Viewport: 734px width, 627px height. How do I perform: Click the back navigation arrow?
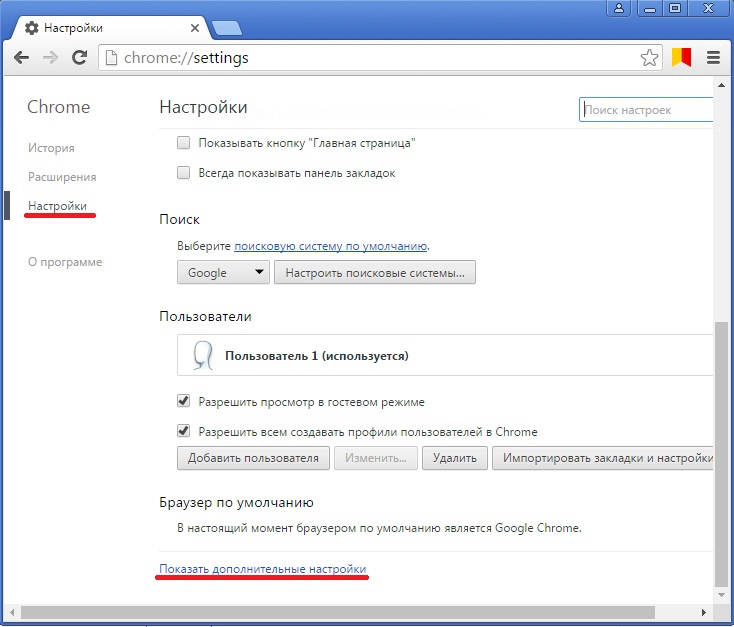21,58
